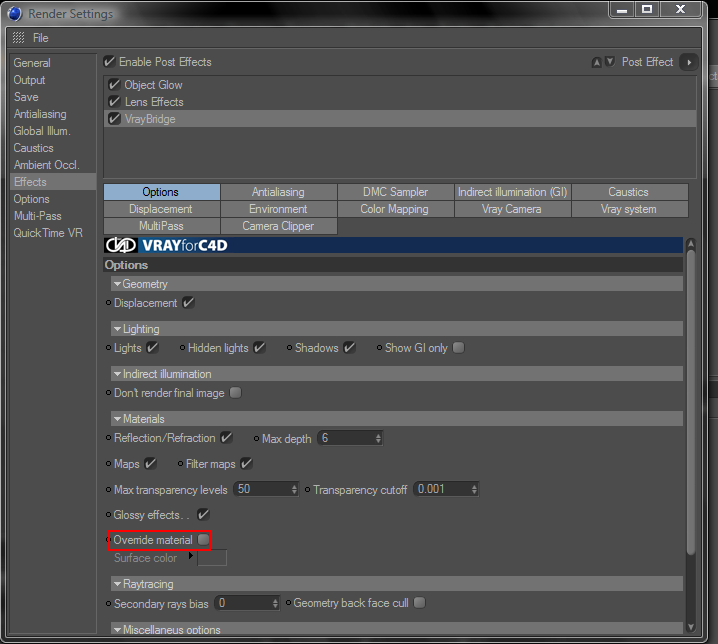Click the Cinema 4D app icon in title bar

click(15, 14)
